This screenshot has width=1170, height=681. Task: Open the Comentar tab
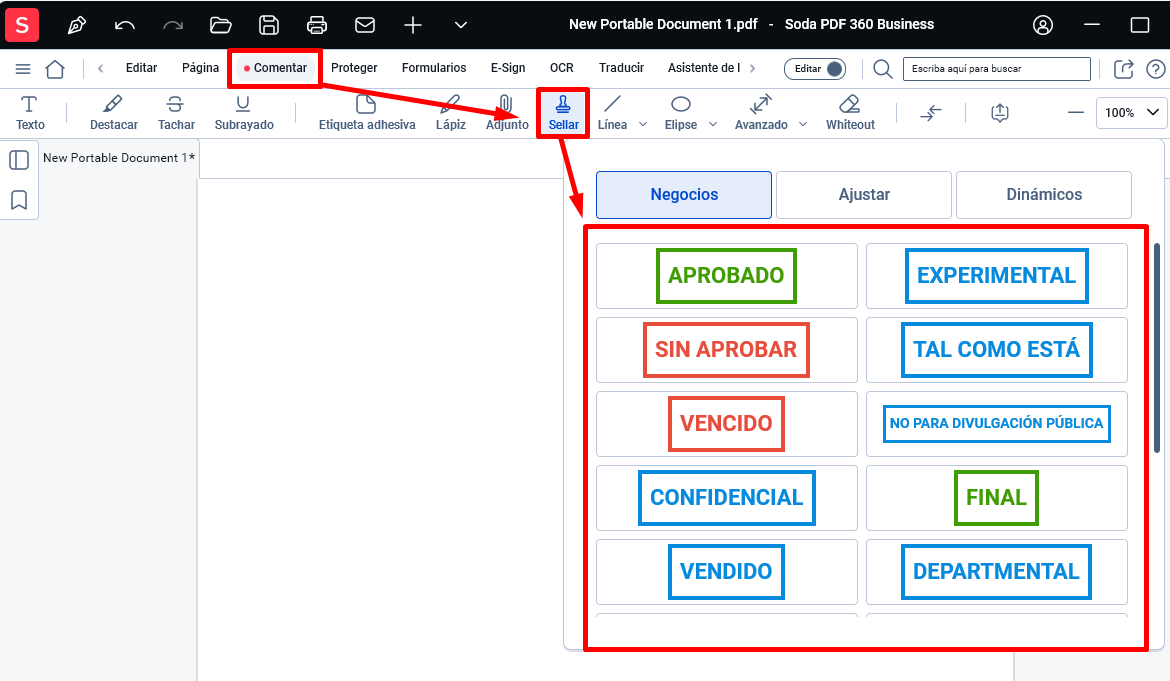[x=275, y=68]
